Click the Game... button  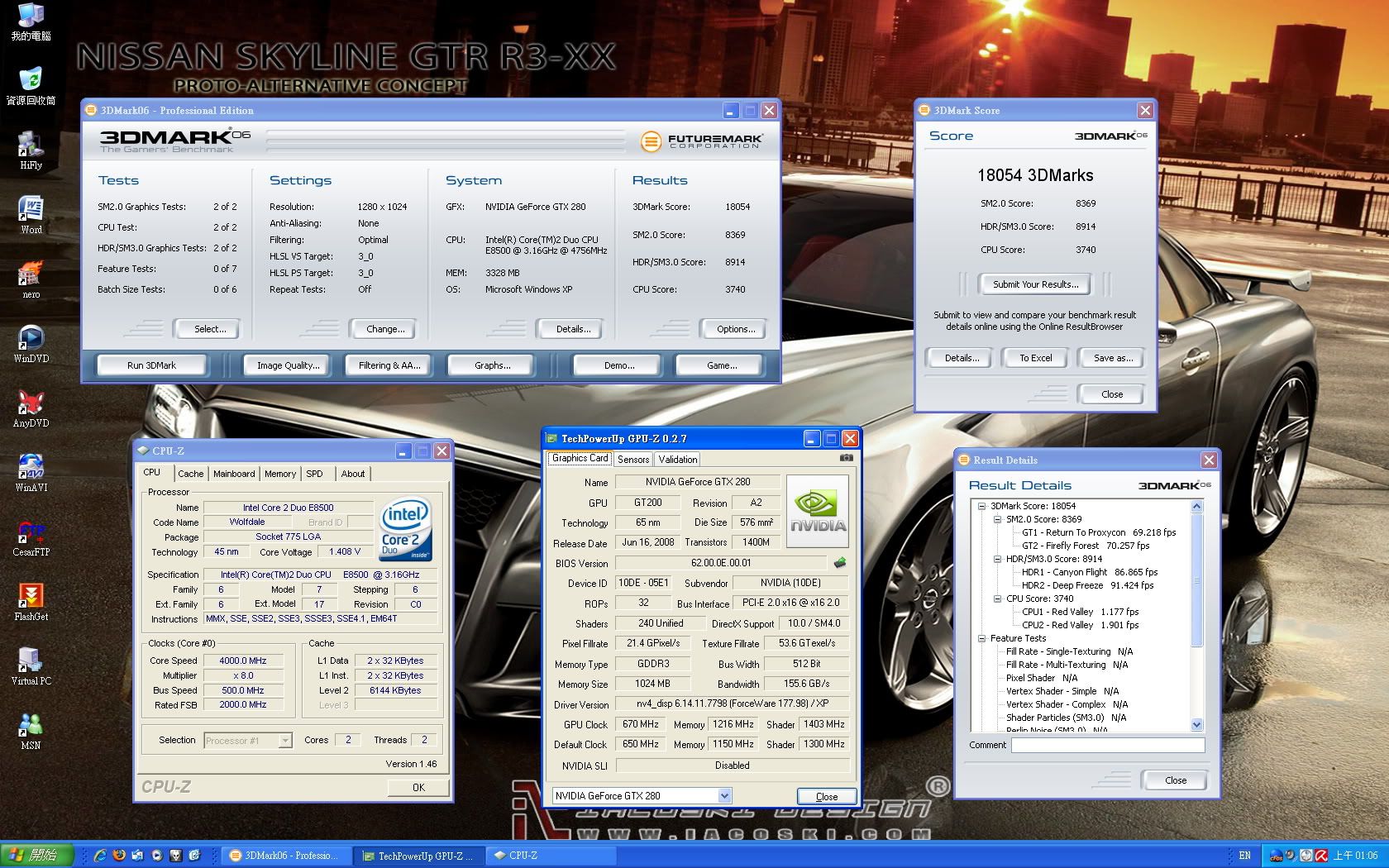tap(722, 365)
